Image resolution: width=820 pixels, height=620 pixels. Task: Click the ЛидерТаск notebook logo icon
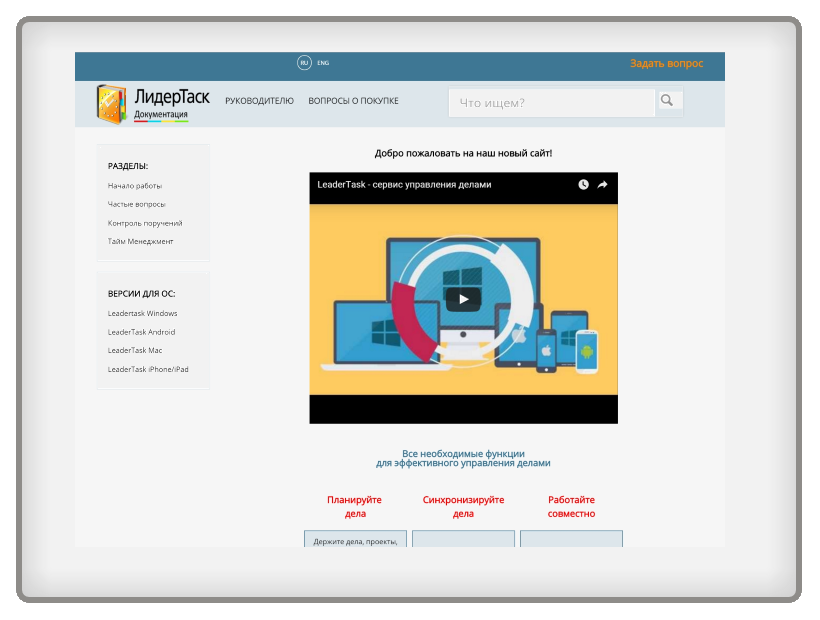pyautogui.click(x=111, y=104)
